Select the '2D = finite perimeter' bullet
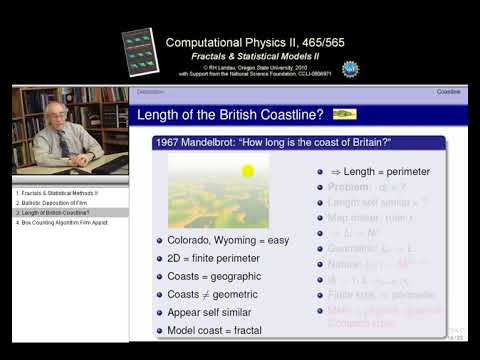 tap(213, 258)
